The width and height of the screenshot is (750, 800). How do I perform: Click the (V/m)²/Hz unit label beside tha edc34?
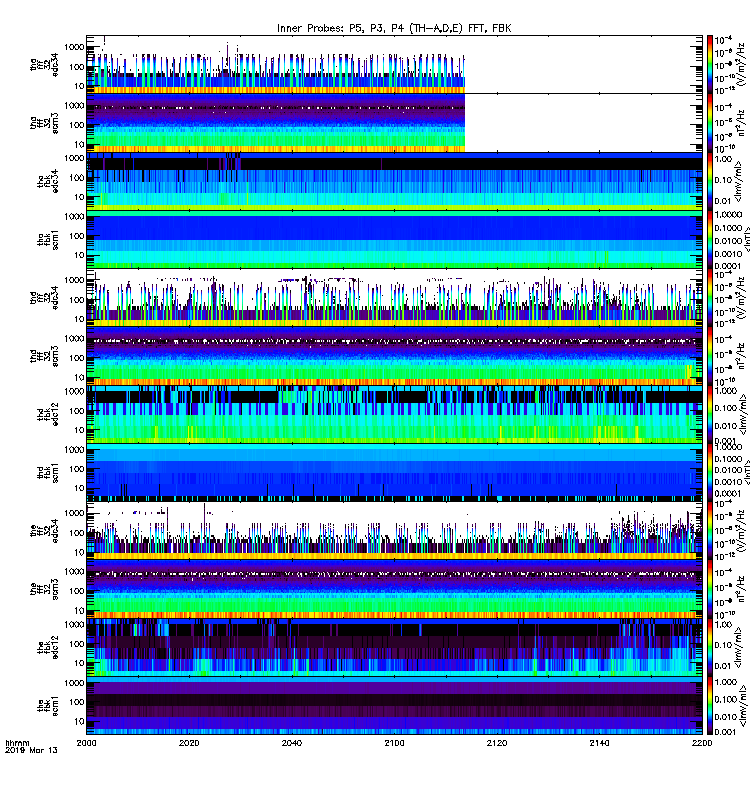pyautogui.click(x=739, y=65)
